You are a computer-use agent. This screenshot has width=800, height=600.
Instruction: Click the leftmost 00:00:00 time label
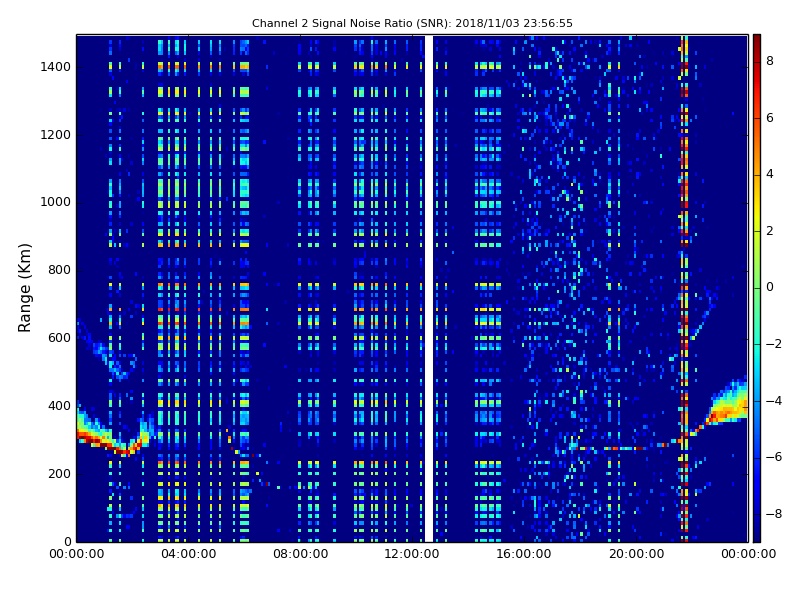point(77,554)
